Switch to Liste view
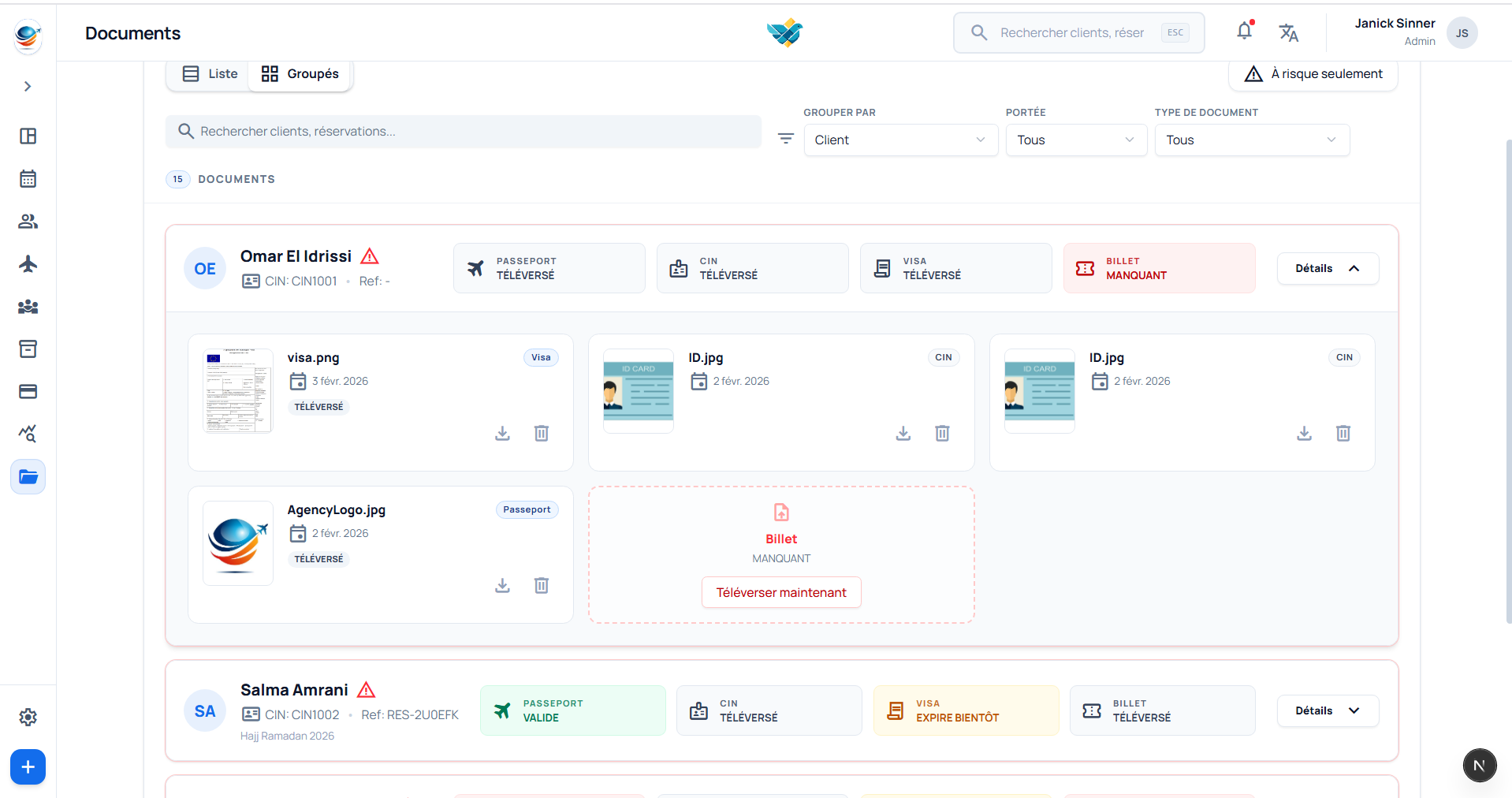Image resolution: width=1512 pixels, height=798 pixels. tap(210, 74)
